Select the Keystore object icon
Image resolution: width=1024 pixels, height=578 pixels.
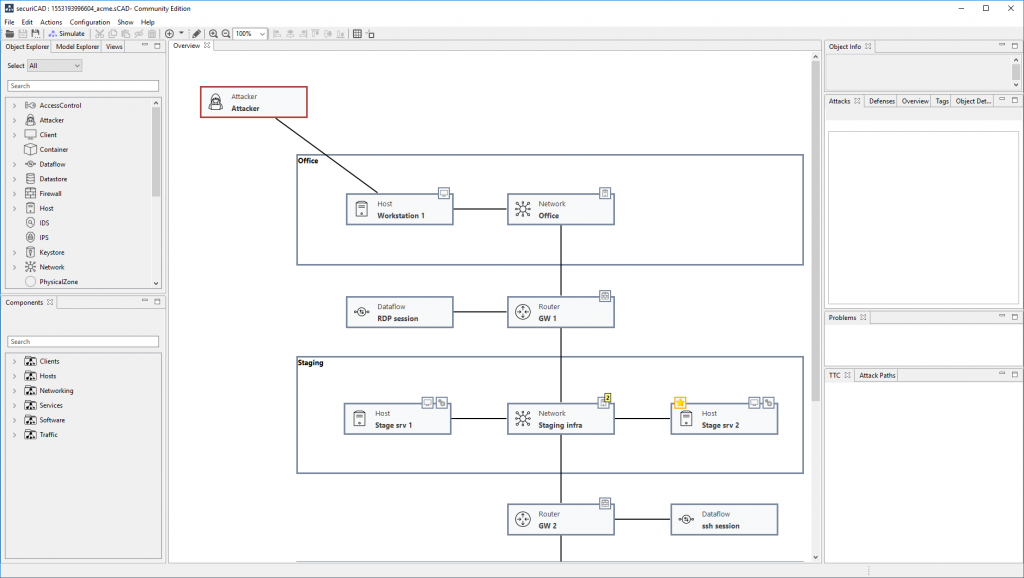30,252
